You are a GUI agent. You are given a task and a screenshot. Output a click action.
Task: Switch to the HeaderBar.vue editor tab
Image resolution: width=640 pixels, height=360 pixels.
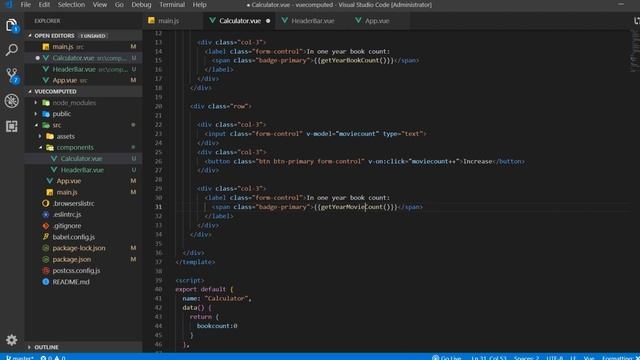point(313,20)
